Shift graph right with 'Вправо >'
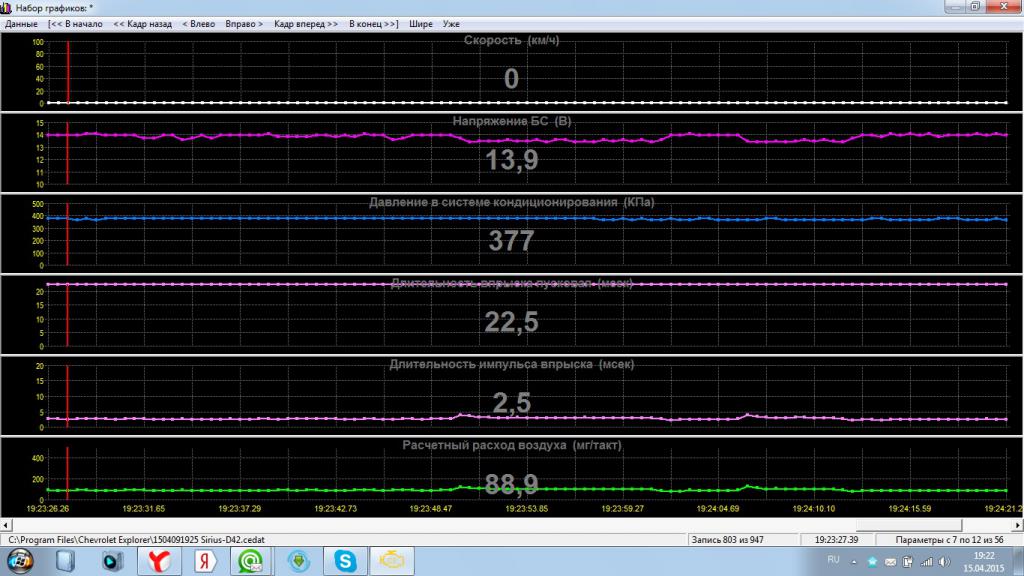This screenshot has height=576, width=1024. coord(244,24)
